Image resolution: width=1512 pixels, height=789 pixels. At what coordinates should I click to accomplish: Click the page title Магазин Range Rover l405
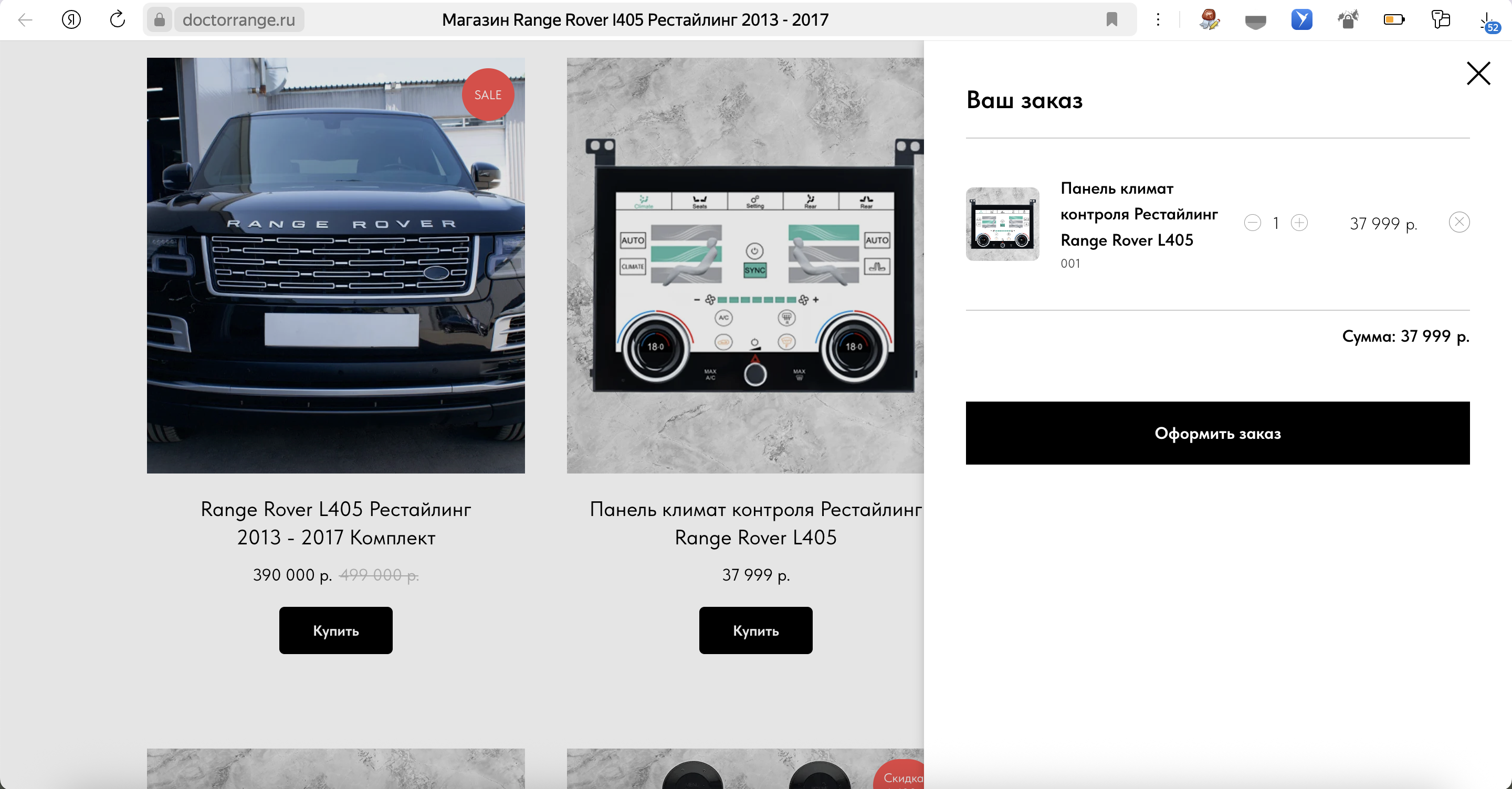click(635, 20)
